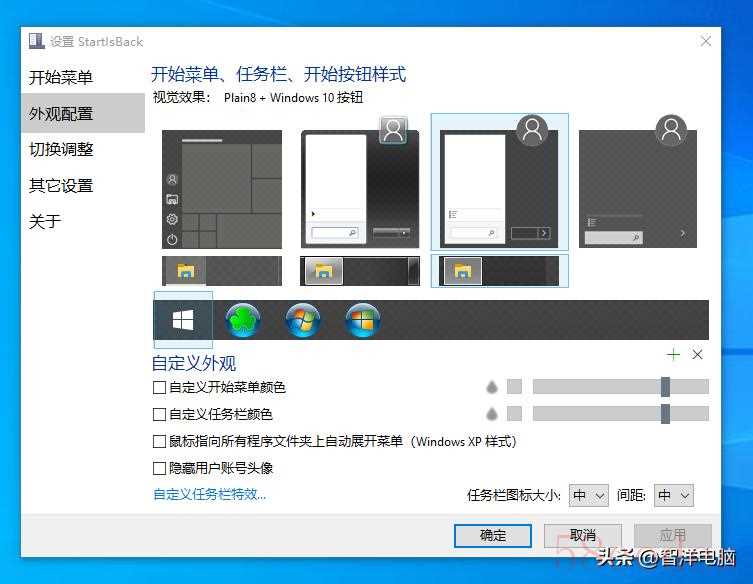Open the 切换调整 settings page
This screenshot has width=753, height=584.
(x=83, y=149)
